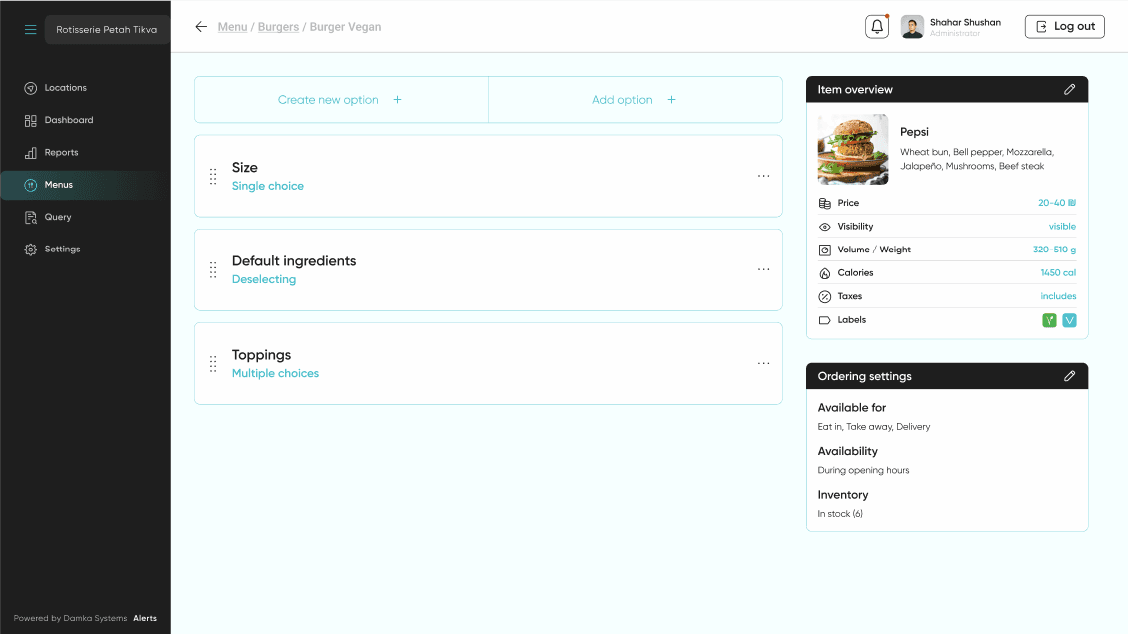The image size is (1128, 634).
Task: Open Dashboard in the sidebar
Action: (x=69, y=120)
